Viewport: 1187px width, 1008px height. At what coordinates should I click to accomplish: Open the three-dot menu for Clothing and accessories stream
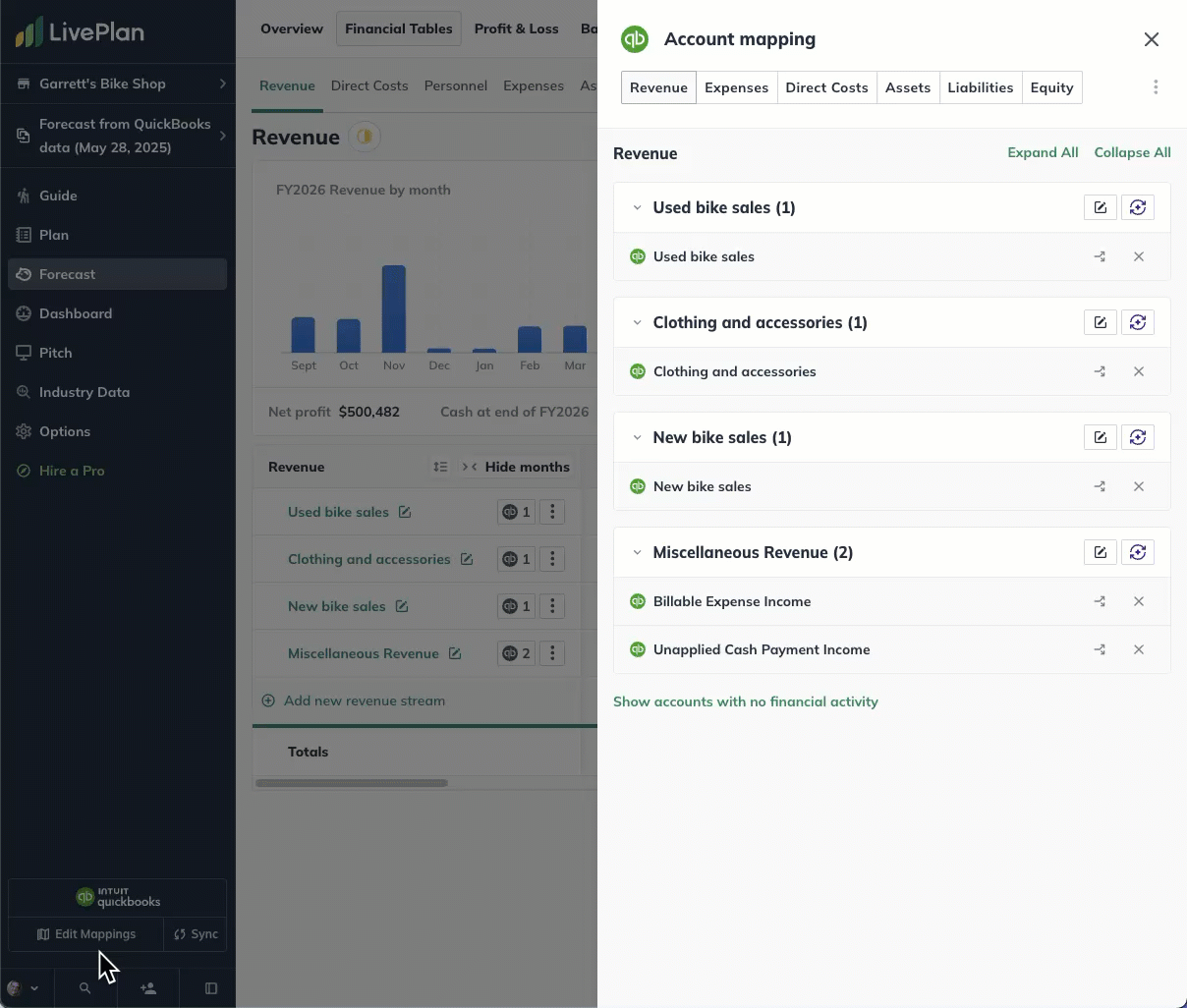pyautogui.click(x=552, y=559)
